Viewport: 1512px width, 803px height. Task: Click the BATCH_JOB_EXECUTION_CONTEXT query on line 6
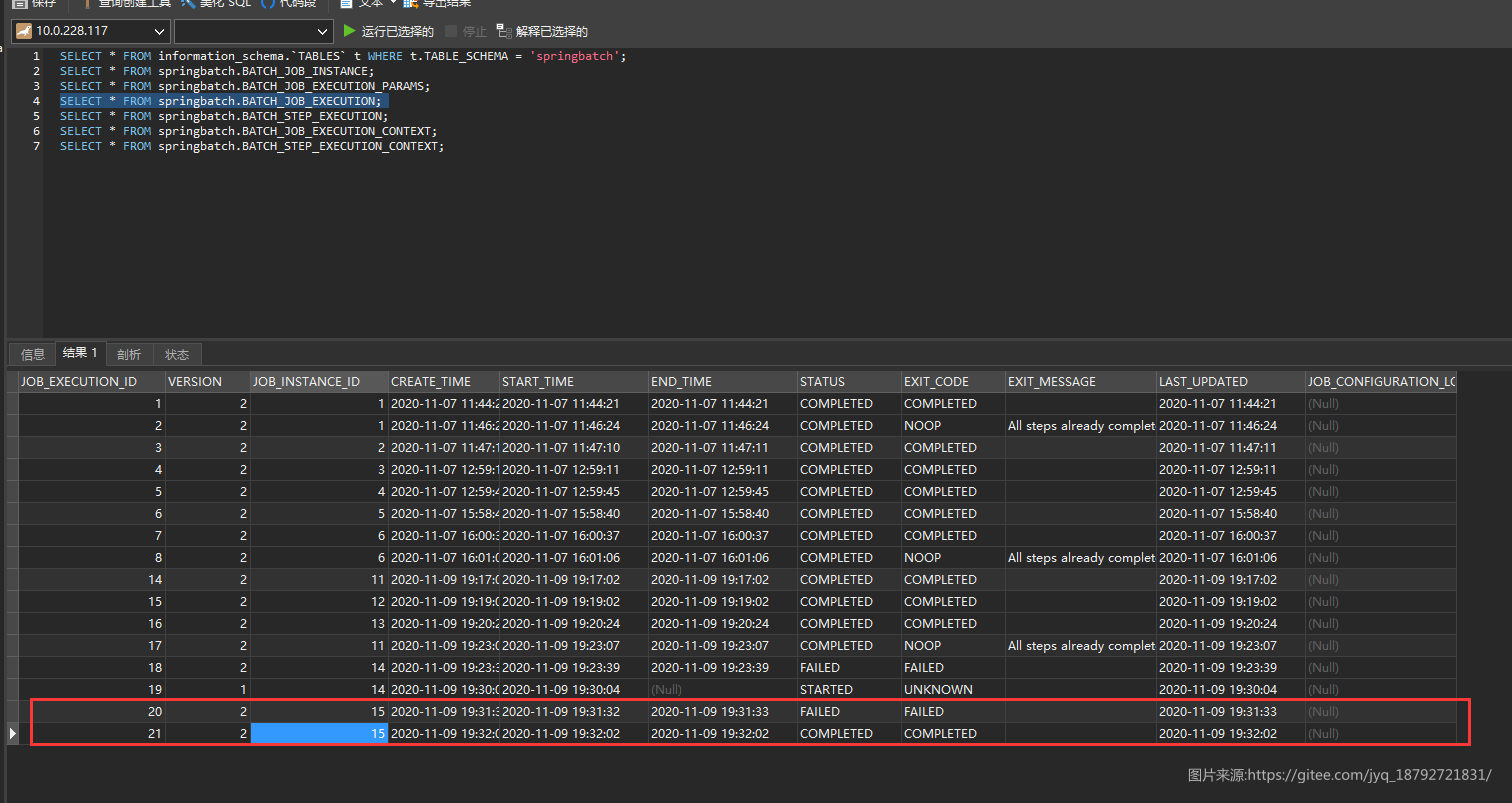[248, 131]
